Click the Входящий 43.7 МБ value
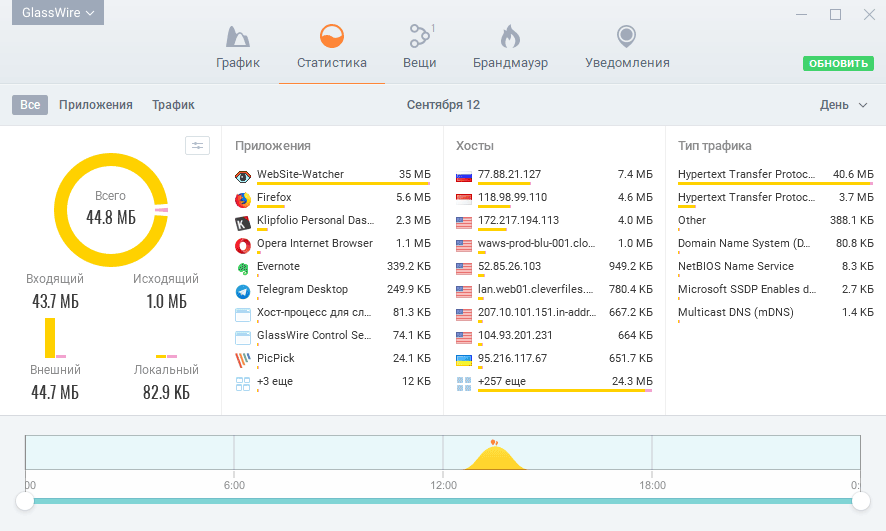Image resolution: width=886 pixels, height=531 pixels. point(55,301)
